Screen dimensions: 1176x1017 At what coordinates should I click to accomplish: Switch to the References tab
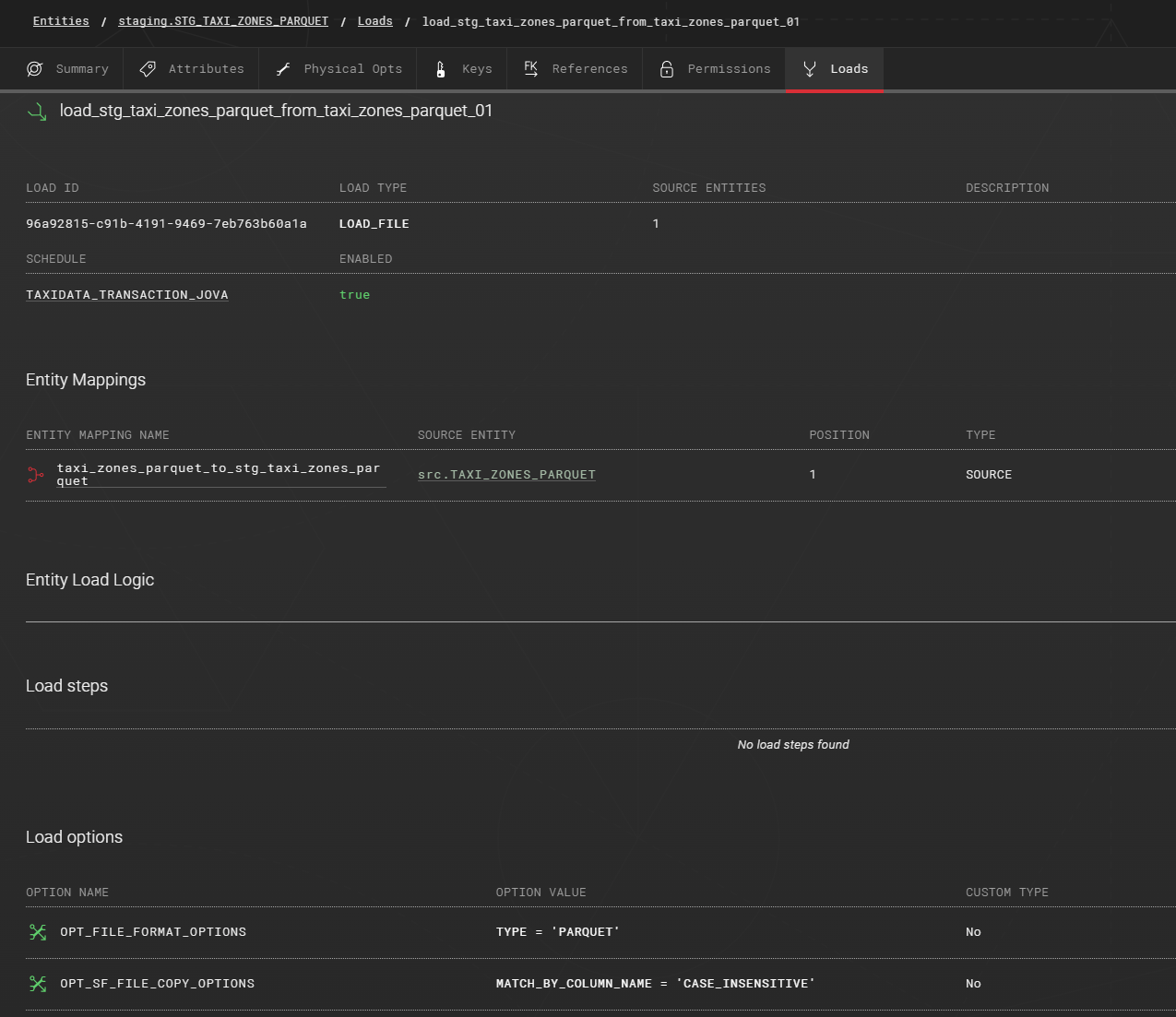pos(589,69)
